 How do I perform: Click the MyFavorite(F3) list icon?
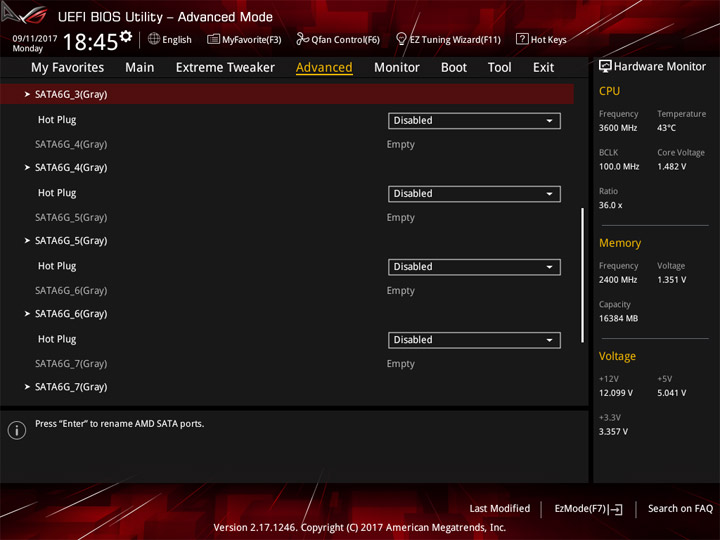click(213, 39)
